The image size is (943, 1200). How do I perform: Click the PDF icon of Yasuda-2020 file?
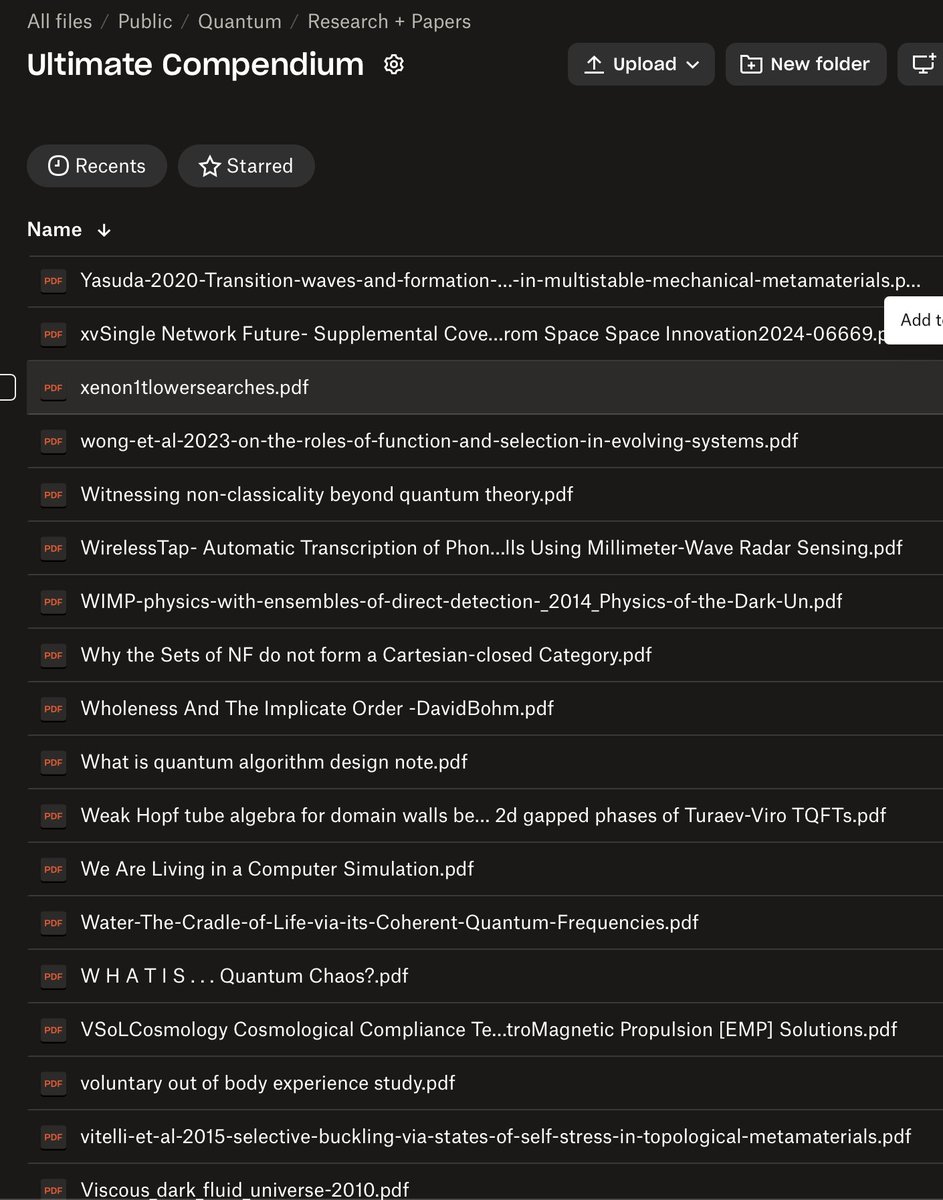[53, 281]
